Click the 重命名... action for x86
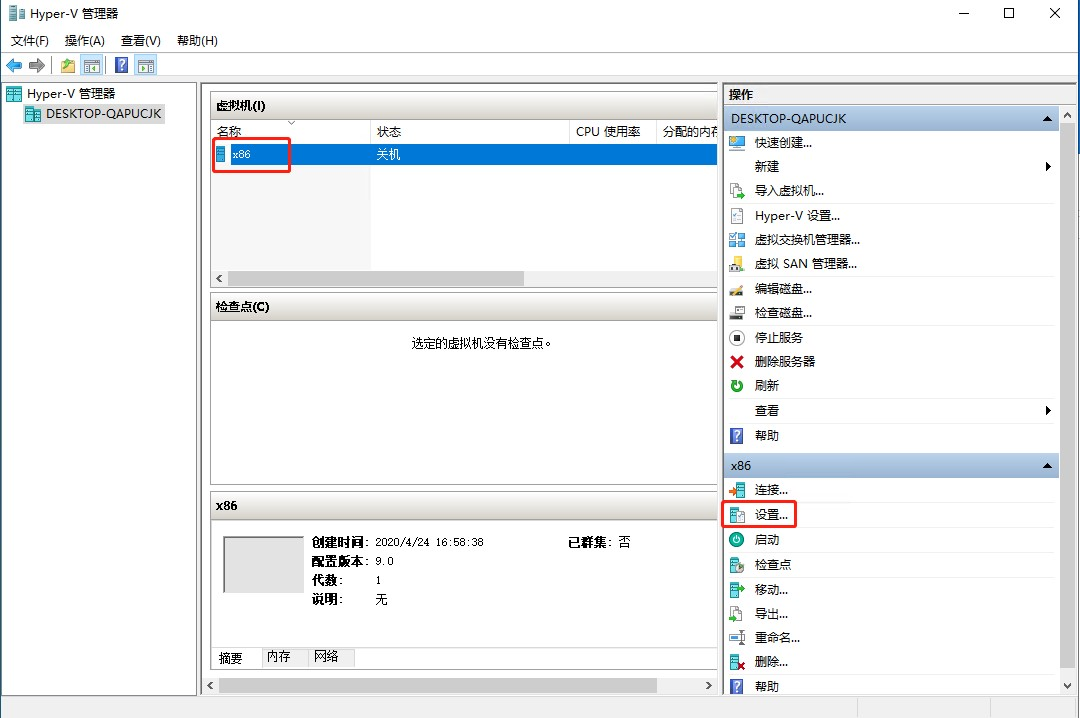The width and height of the screenshot is (1080, 718). 777,637
